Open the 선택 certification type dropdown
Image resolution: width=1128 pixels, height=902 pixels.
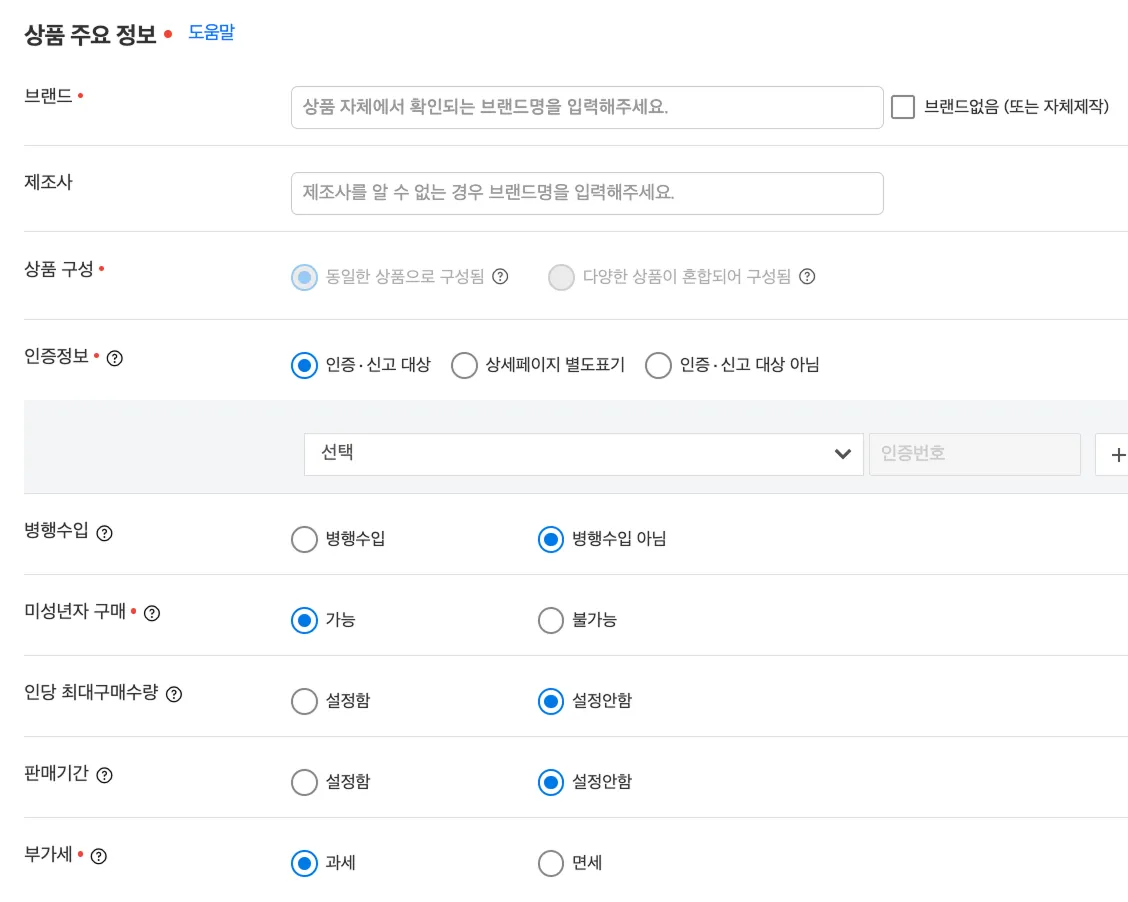coord(583,455)
